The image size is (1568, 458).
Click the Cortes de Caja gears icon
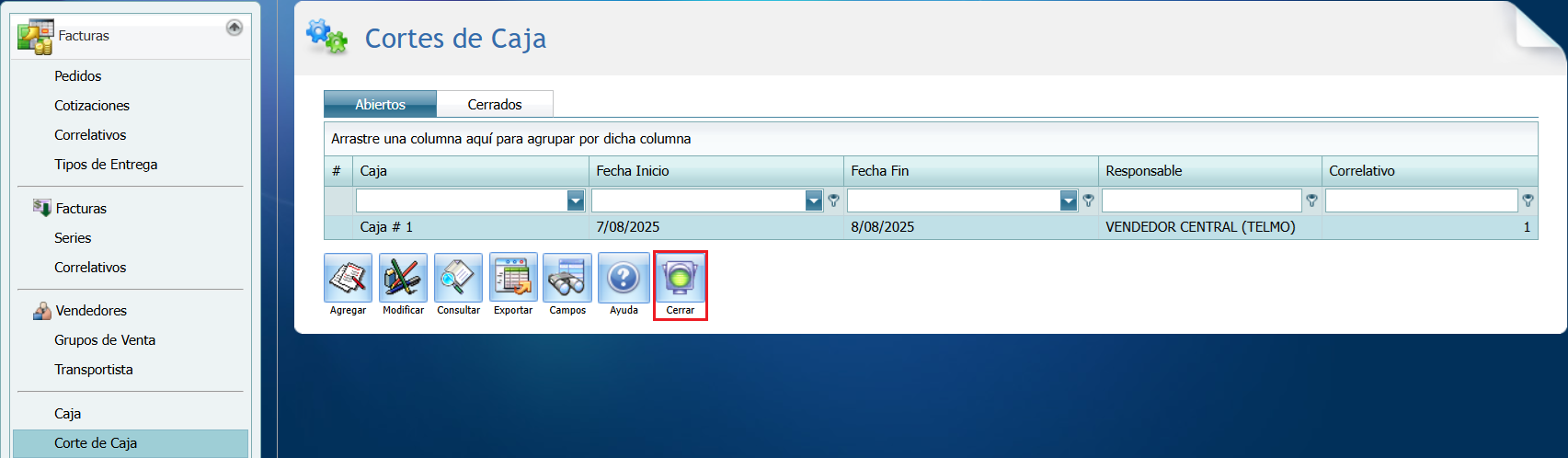(326, 37)
